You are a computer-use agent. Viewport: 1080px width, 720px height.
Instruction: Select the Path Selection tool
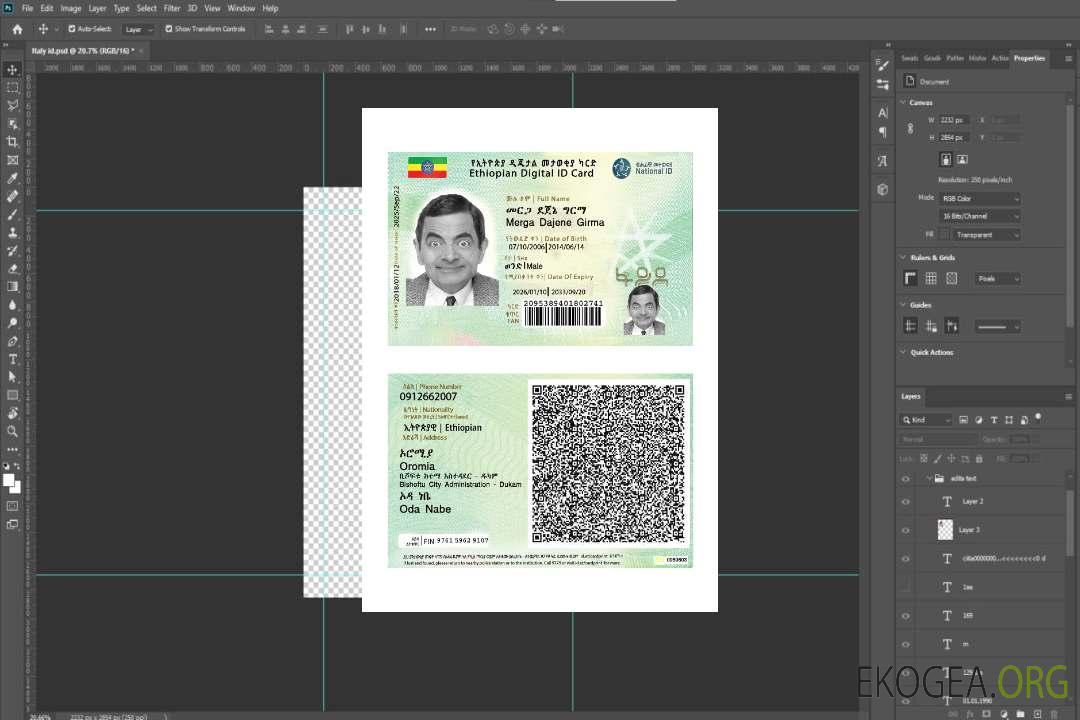[12, 377]
